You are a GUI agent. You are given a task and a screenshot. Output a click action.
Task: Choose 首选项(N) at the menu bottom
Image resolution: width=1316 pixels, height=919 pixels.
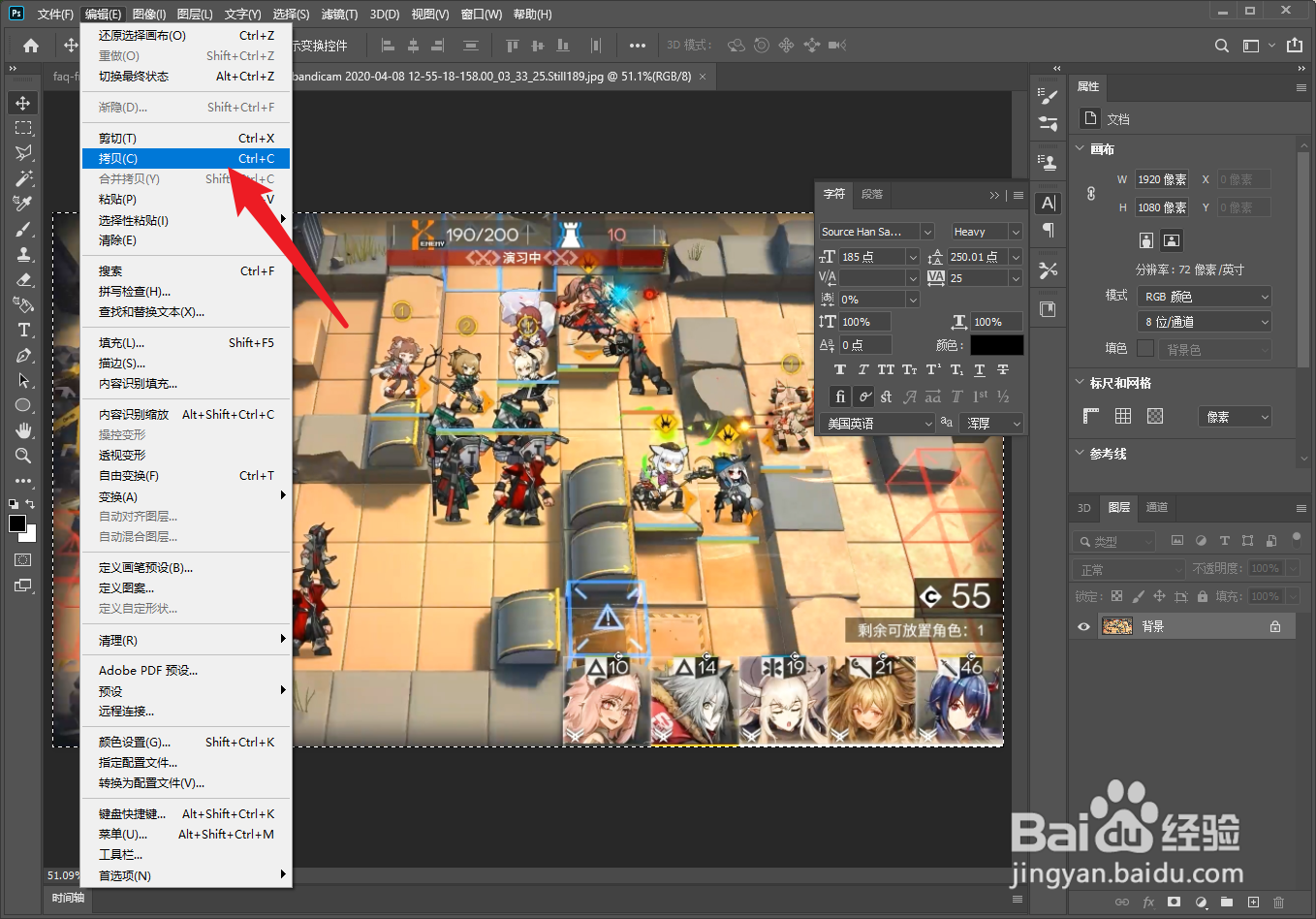click(186, 875)
